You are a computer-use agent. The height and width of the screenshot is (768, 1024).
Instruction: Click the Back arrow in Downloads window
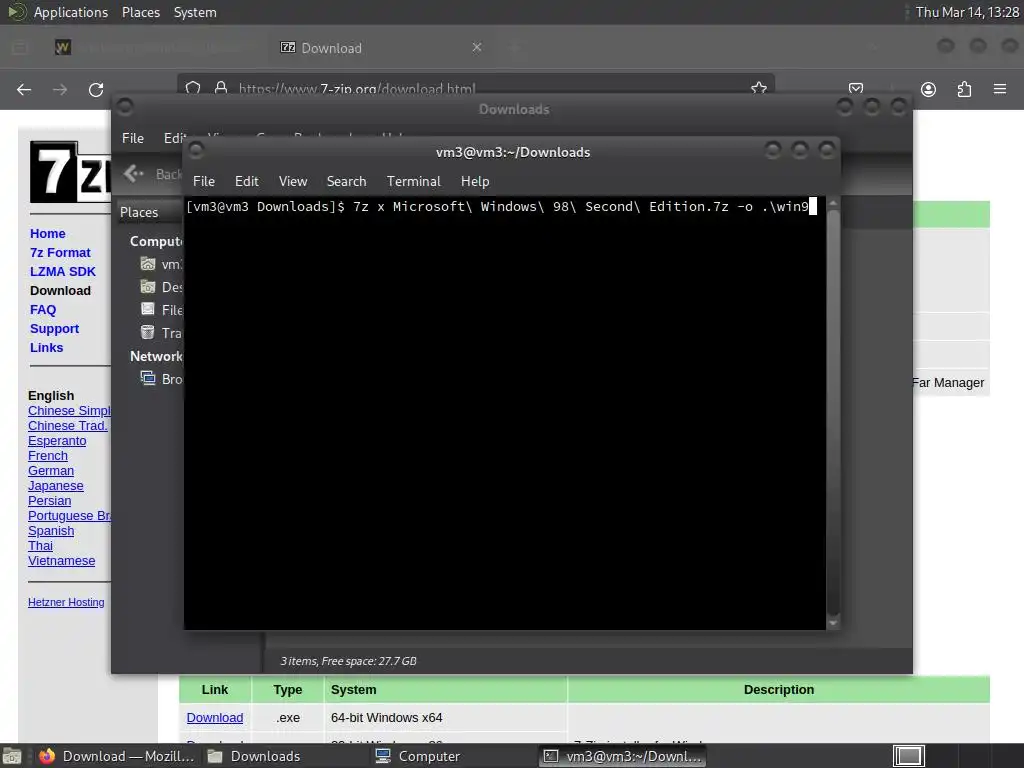(133, 173)
